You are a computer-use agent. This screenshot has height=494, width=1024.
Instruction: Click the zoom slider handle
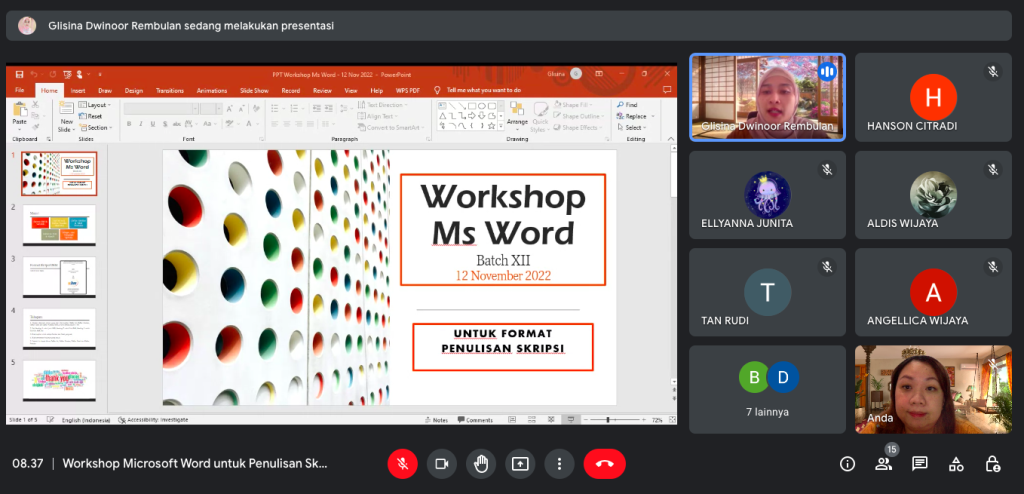tap(608, 420)
